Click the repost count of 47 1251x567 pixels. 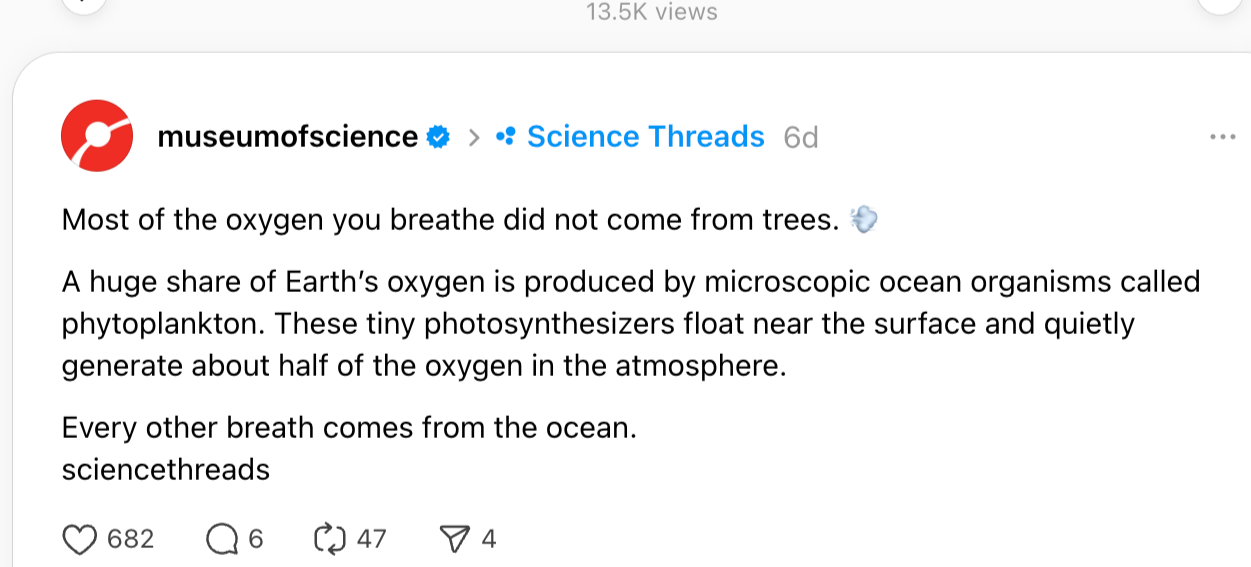click(x=371, y=540)
